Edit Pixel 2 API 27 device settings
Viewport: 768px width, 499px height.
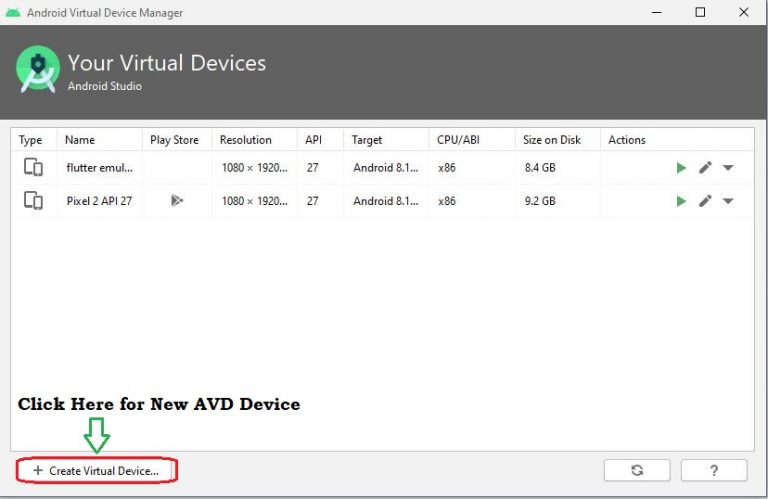click(705, 201)
